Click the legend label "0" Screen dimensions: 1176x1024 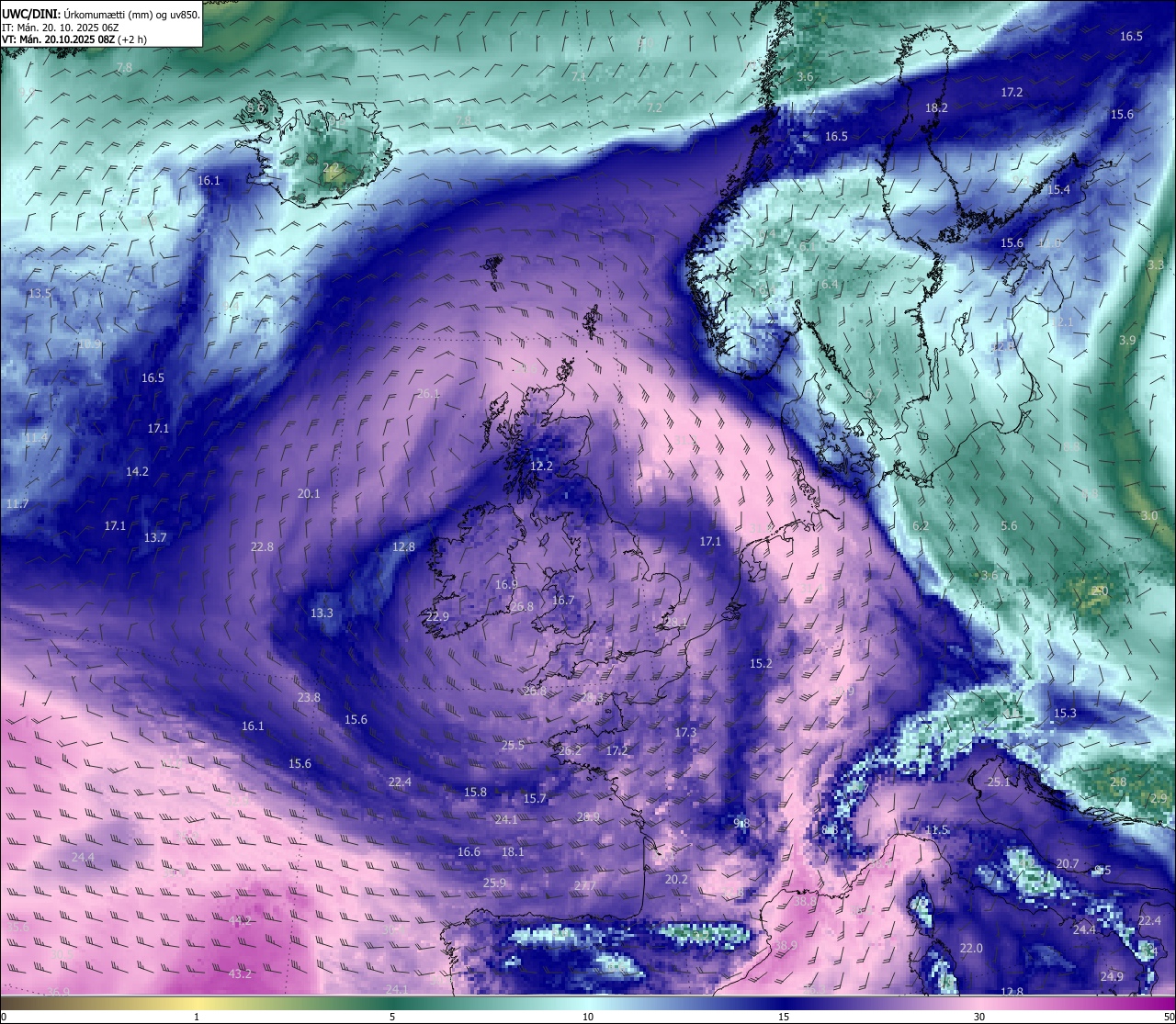pyautogui.click(x=4, y=1017)
